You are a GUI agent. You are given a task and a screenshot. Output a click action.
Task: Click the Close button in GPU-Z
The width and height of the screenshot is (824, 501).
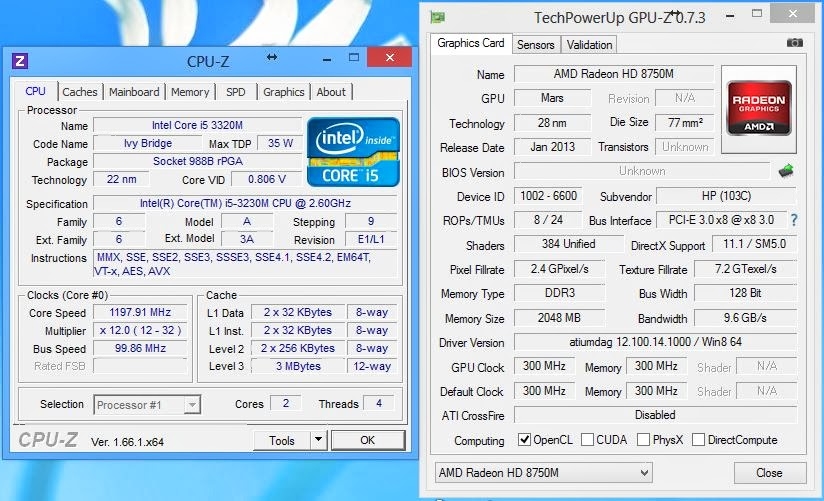[x=769, y=473]
